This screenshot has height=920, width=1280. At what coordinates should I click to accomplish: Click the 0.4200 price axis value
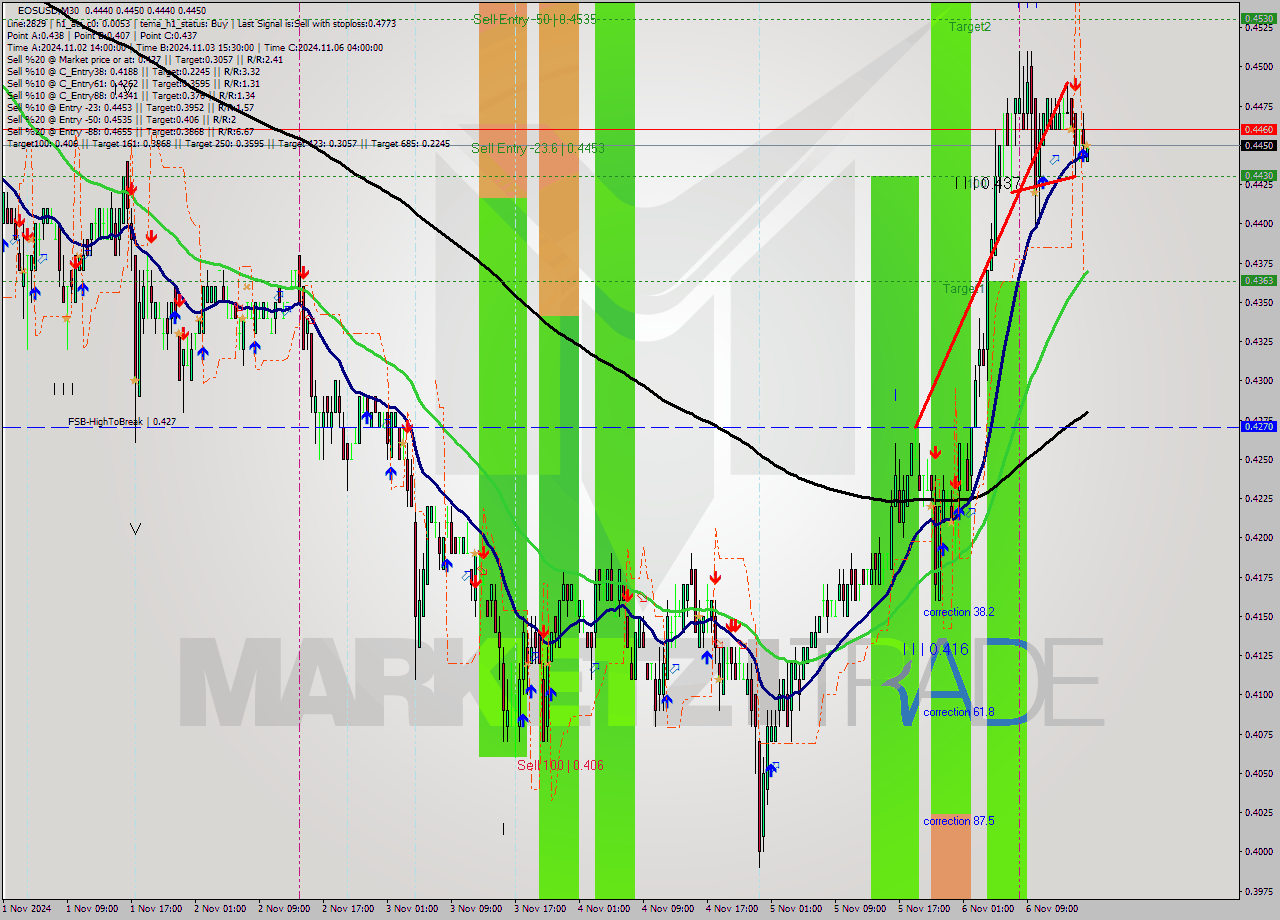1259,538
